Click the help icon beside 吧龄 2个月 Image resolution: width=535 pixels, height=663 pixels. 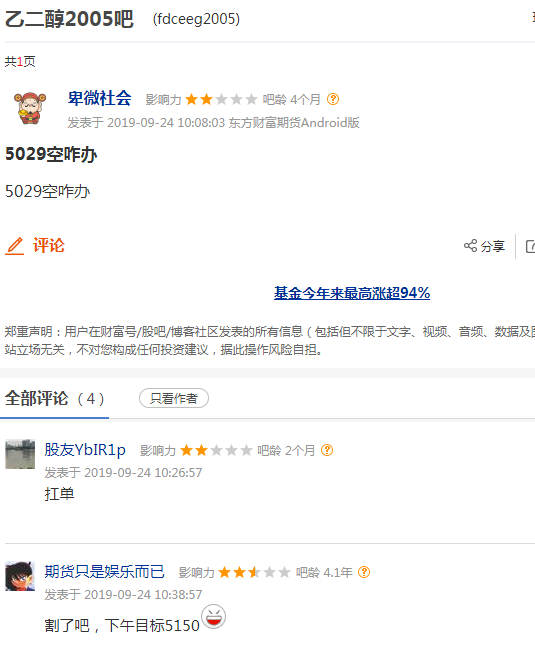(327, 450)
